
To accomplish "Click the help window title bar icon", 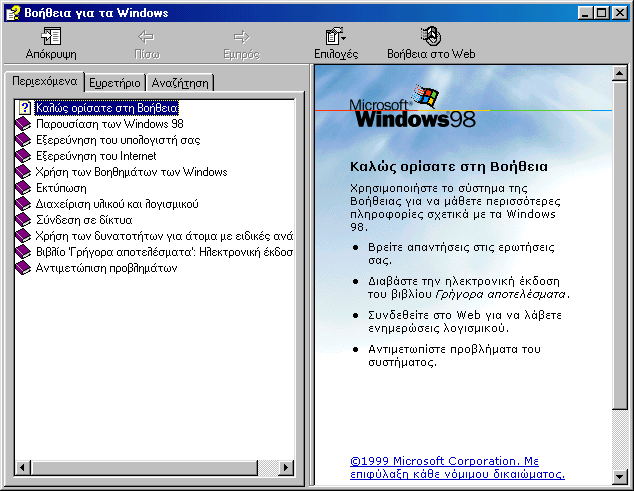I will pyautogui.click(x=13, y=13).
